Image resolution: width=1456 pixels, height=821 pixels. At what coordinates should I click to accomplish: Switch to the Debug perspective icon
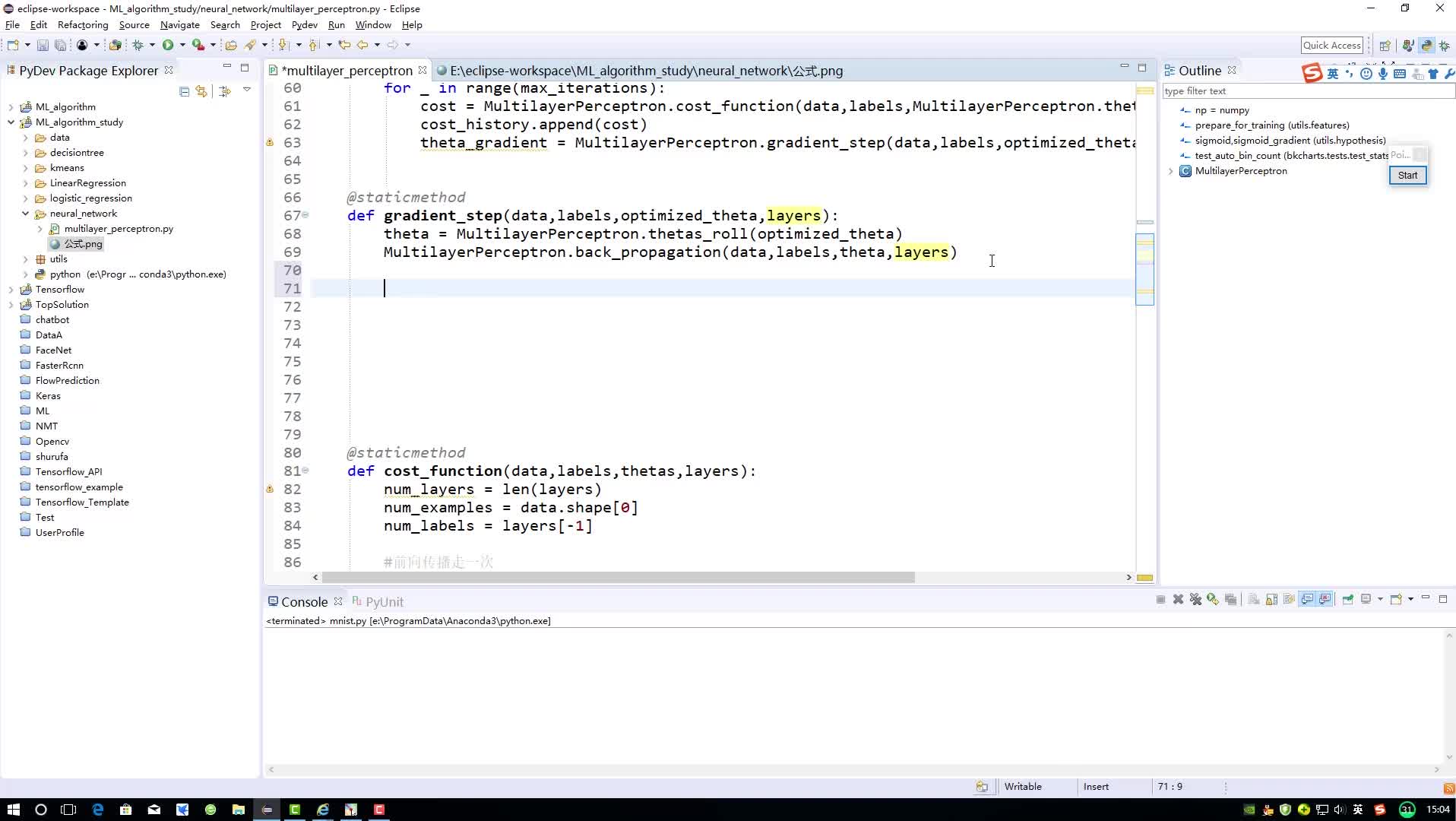click(1445, 46)
